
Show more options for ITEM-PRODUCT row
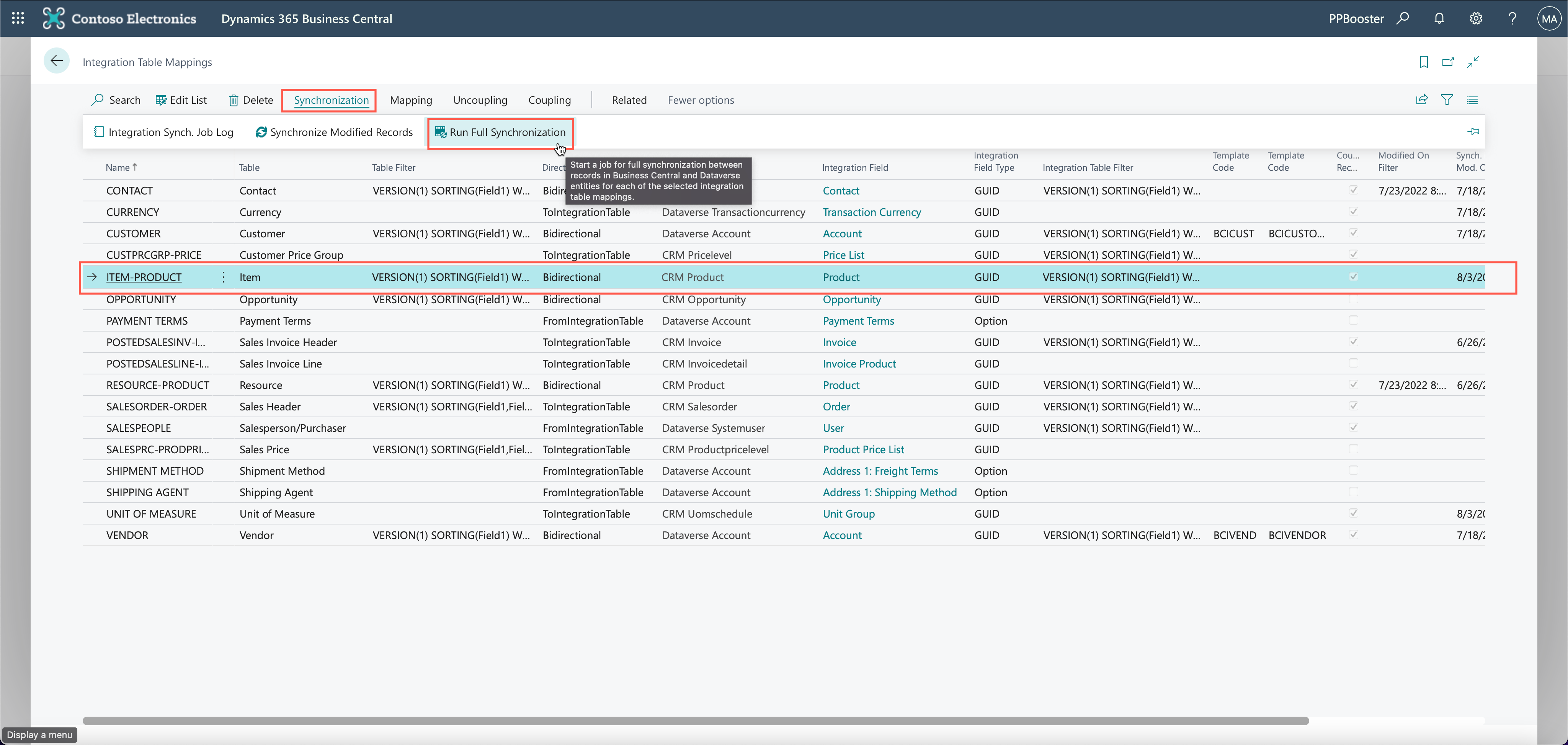(224, 277)
